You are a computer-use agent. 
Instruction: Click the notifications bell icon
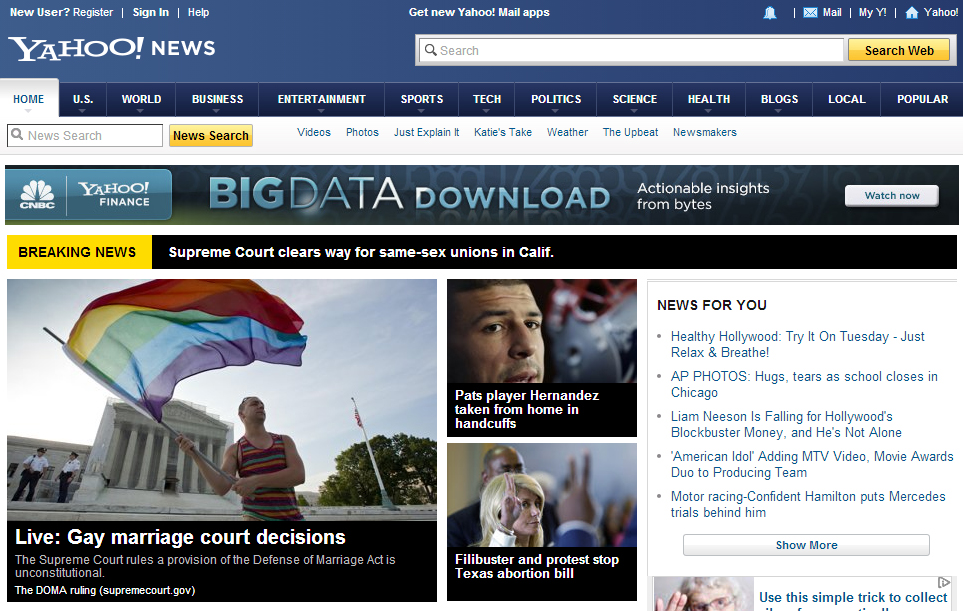coord(770,13)
